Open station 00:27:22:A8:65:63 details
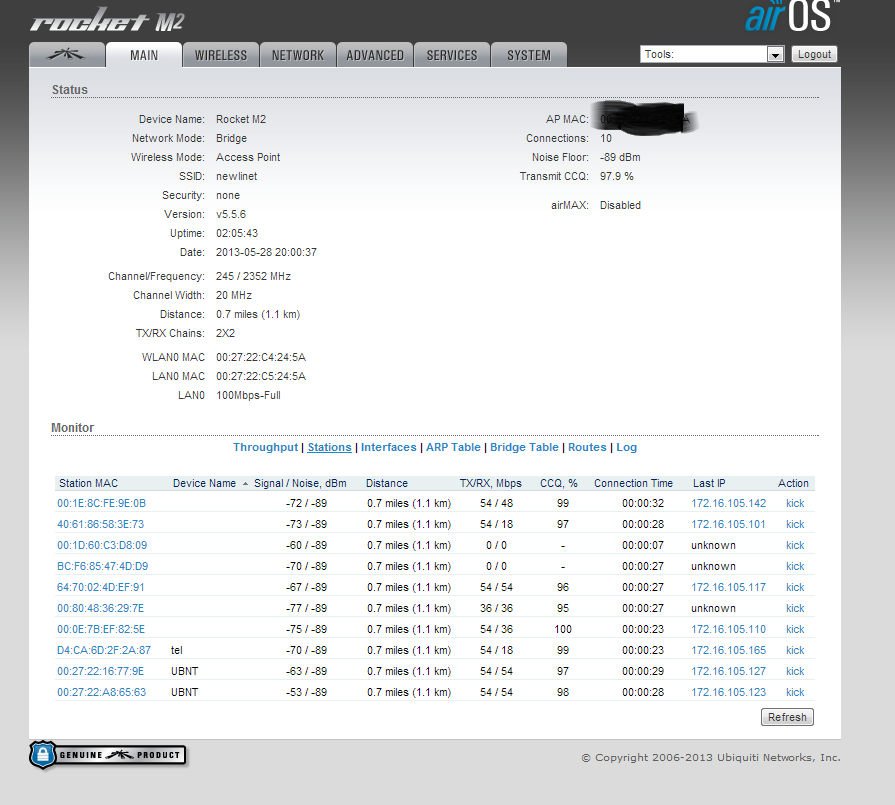895x805 pixels. pos(102,692)
